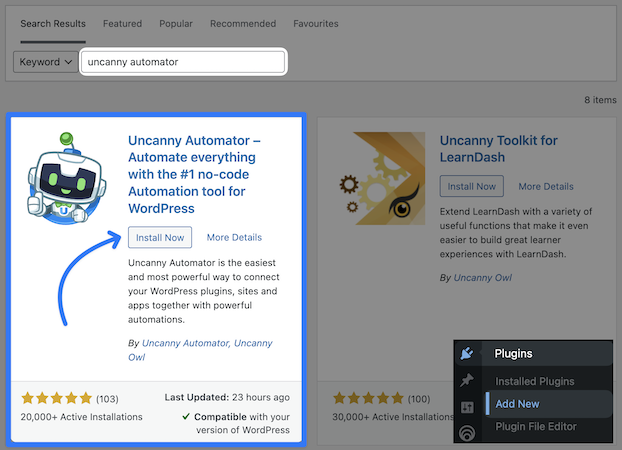Click the sidebar icon beside the Add New entry
This screenshot has width=622, height=450.
467,407
